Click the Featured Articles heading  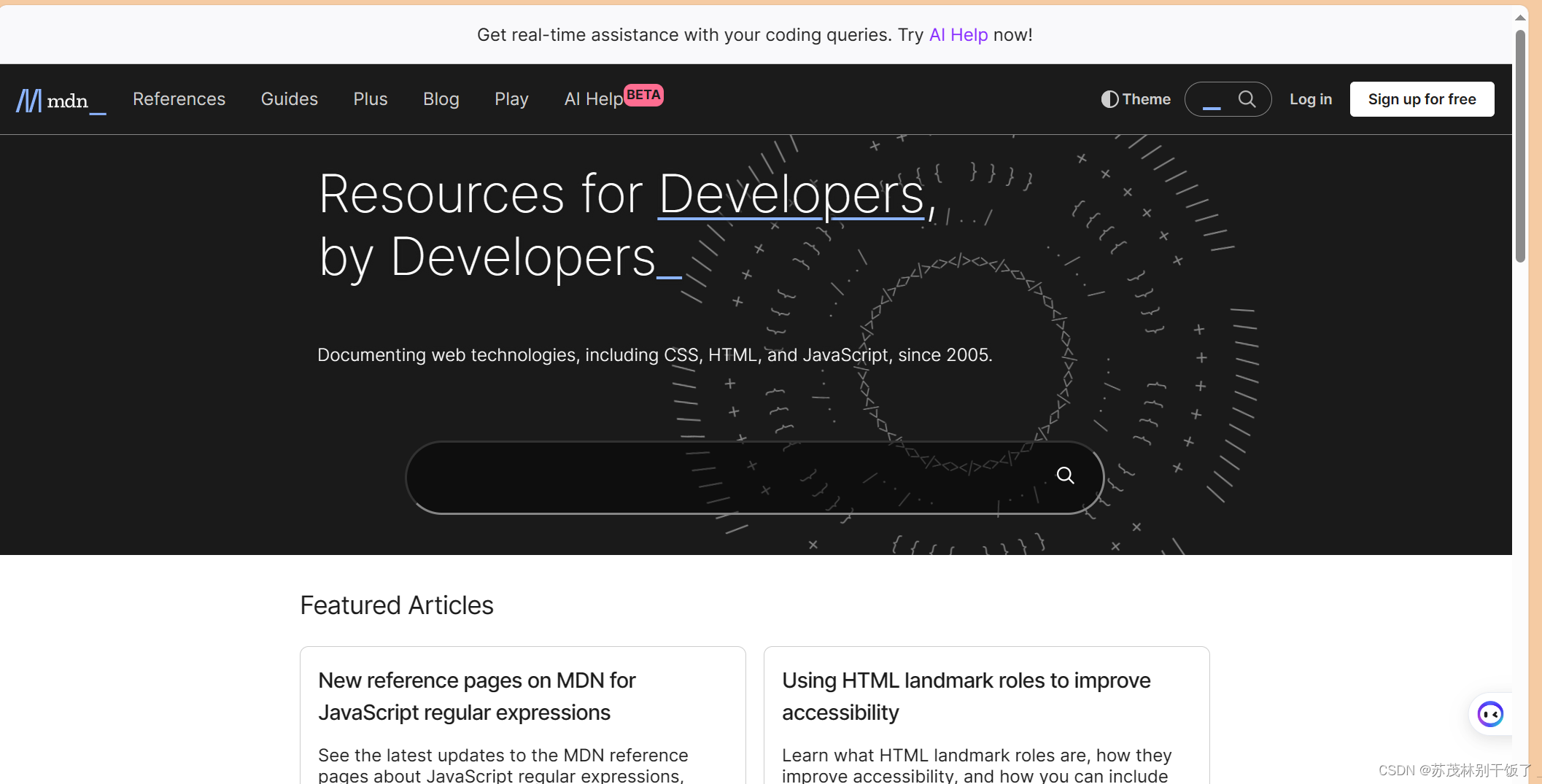tap(397, 605)
